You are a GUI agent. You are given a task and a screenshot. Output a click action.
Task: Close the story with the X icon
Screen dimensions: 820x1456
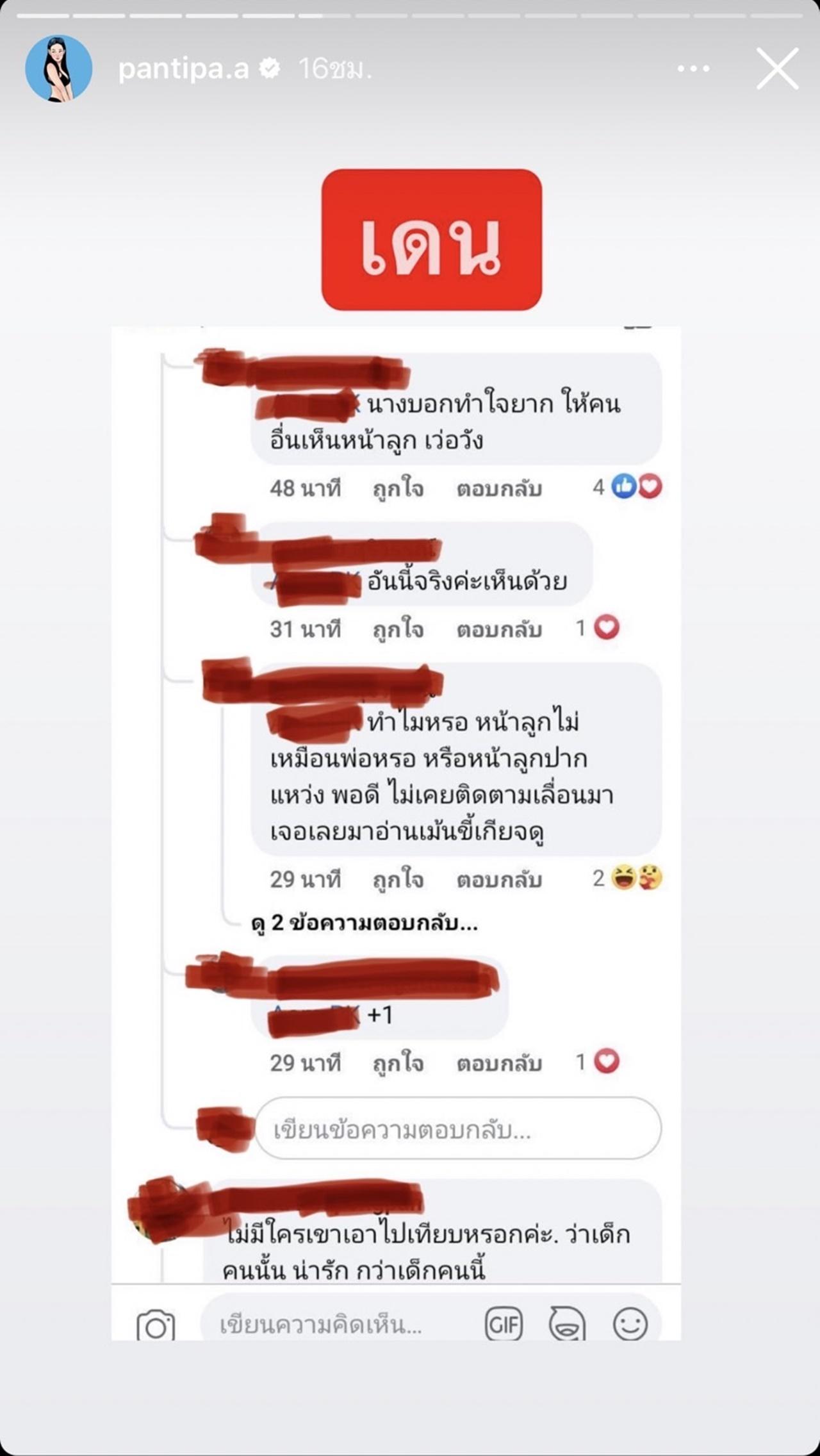pos(777,68)
